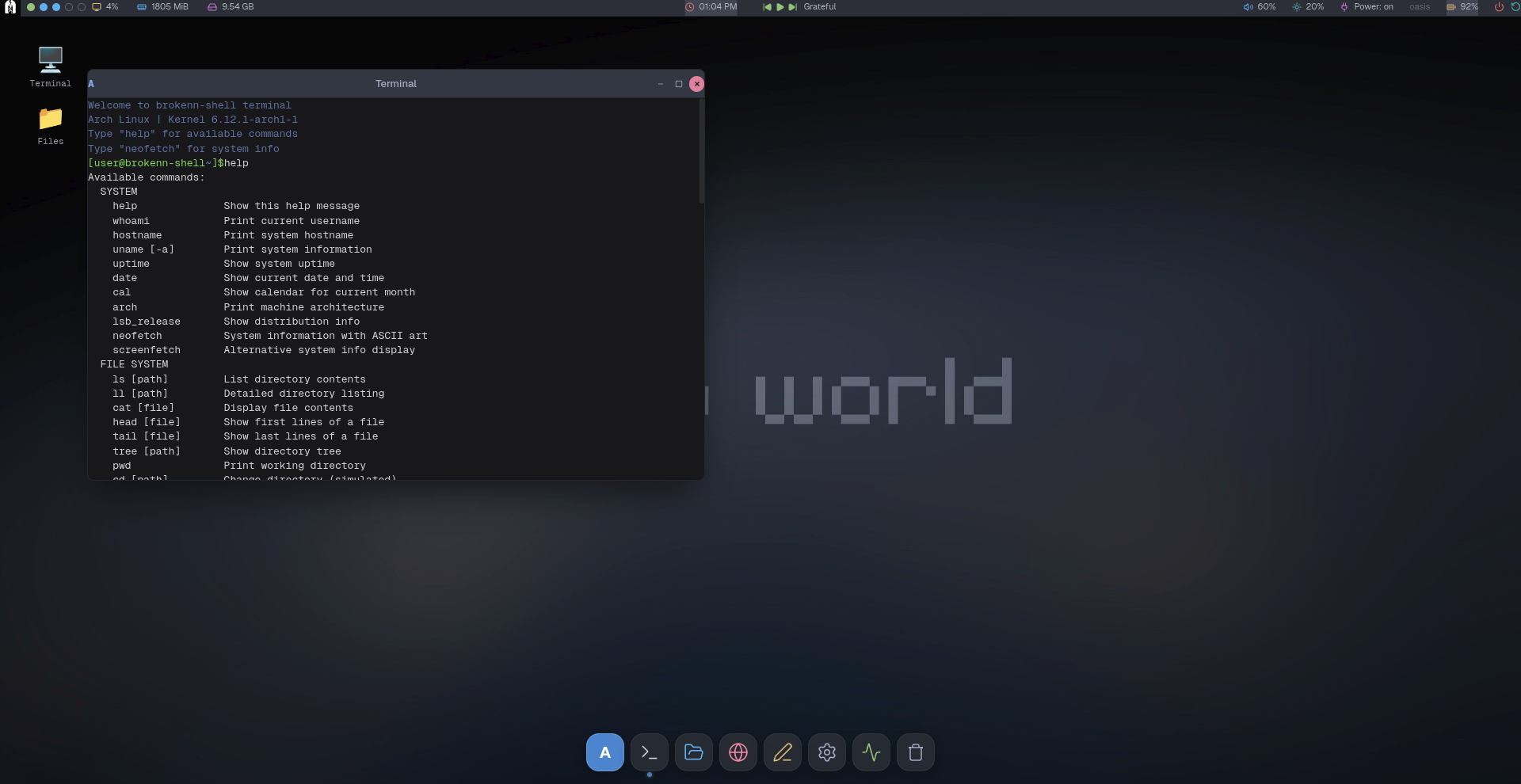This screenshot has height=784, width=1521.
Task: Open the Arch launcher icon in the dock
Action: 605,752
